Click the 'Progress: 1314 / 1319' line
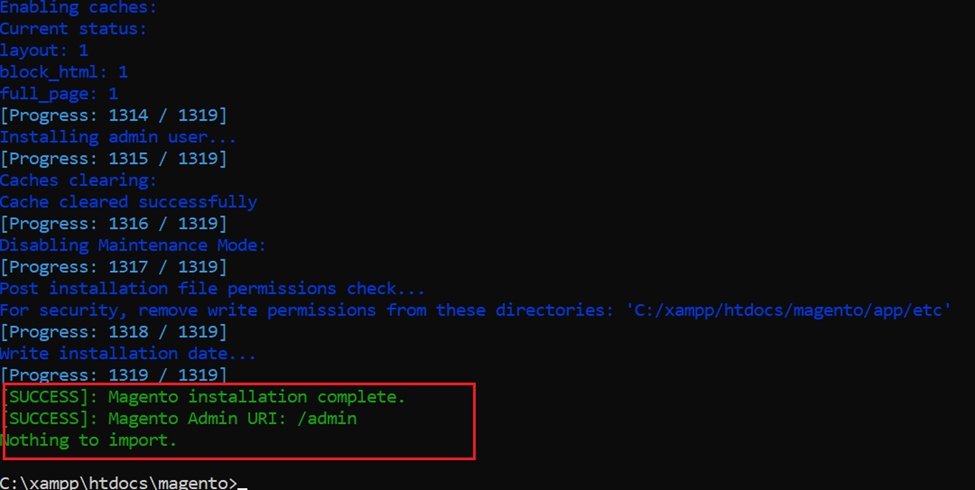This screenshot has height=490, width=975. coord(114,115)
